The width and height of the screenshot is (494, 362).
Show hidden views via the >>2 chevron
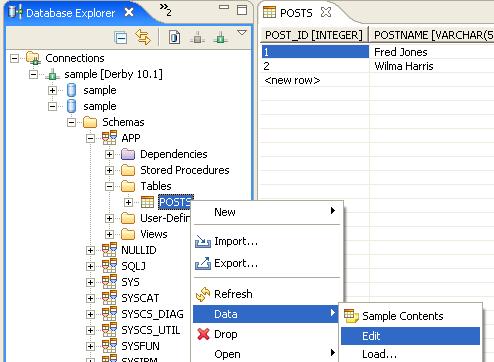pyautogui.click(x=165, y=10)
